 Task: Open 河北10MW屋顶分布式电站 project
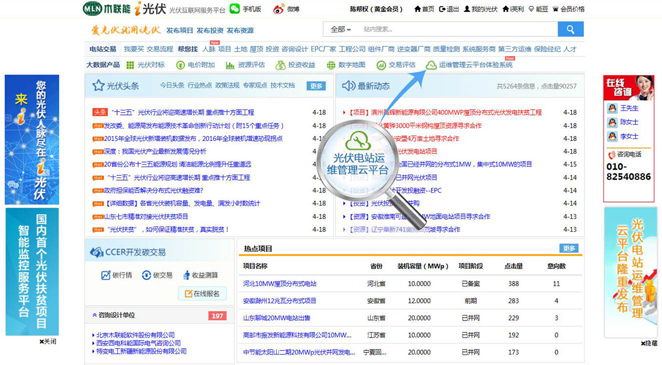coord(279,284)
